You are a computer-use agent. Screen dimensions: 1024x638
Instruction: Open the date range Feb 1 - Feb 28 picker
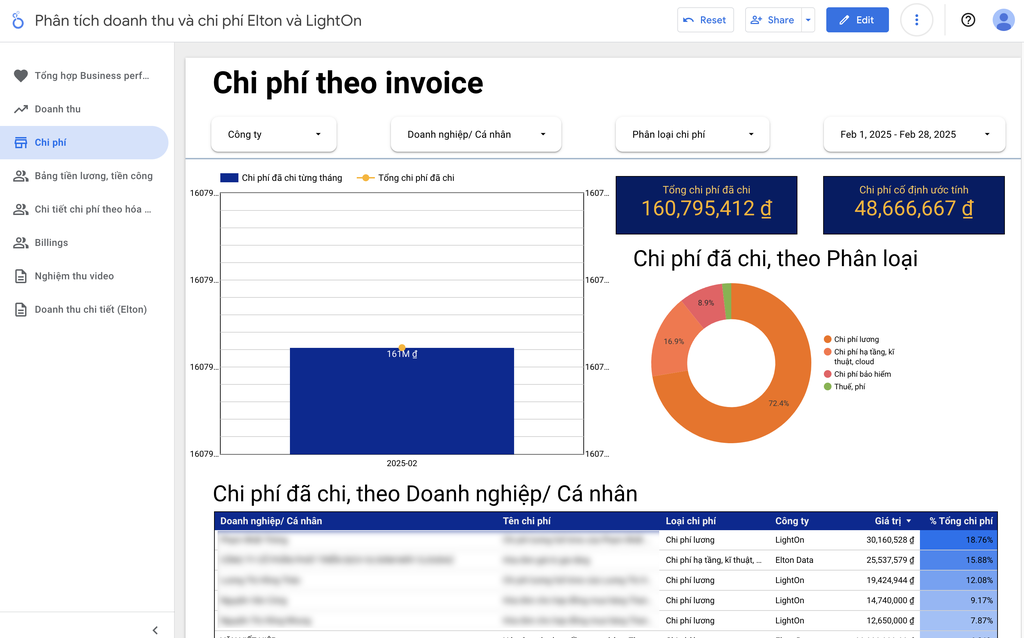914,134
